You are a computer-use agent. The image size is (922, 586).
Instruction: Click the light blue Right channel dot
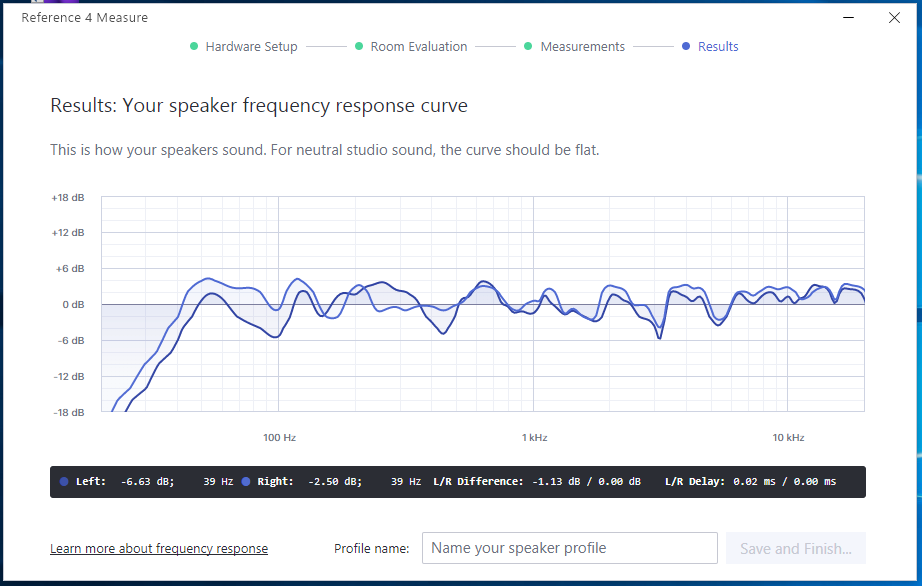246,481
